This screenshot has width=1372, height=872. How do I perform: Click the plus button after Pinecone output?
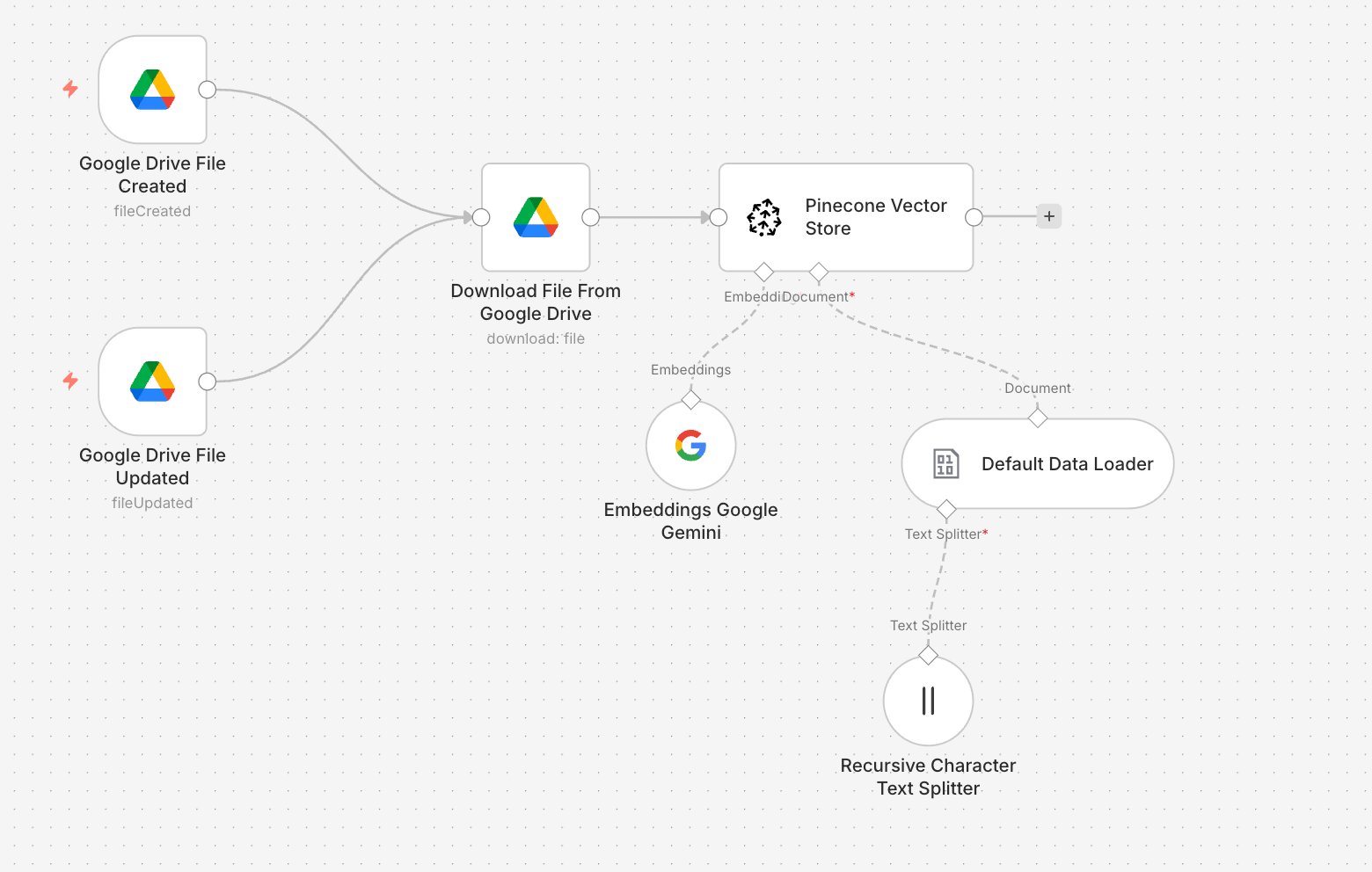1049,216
